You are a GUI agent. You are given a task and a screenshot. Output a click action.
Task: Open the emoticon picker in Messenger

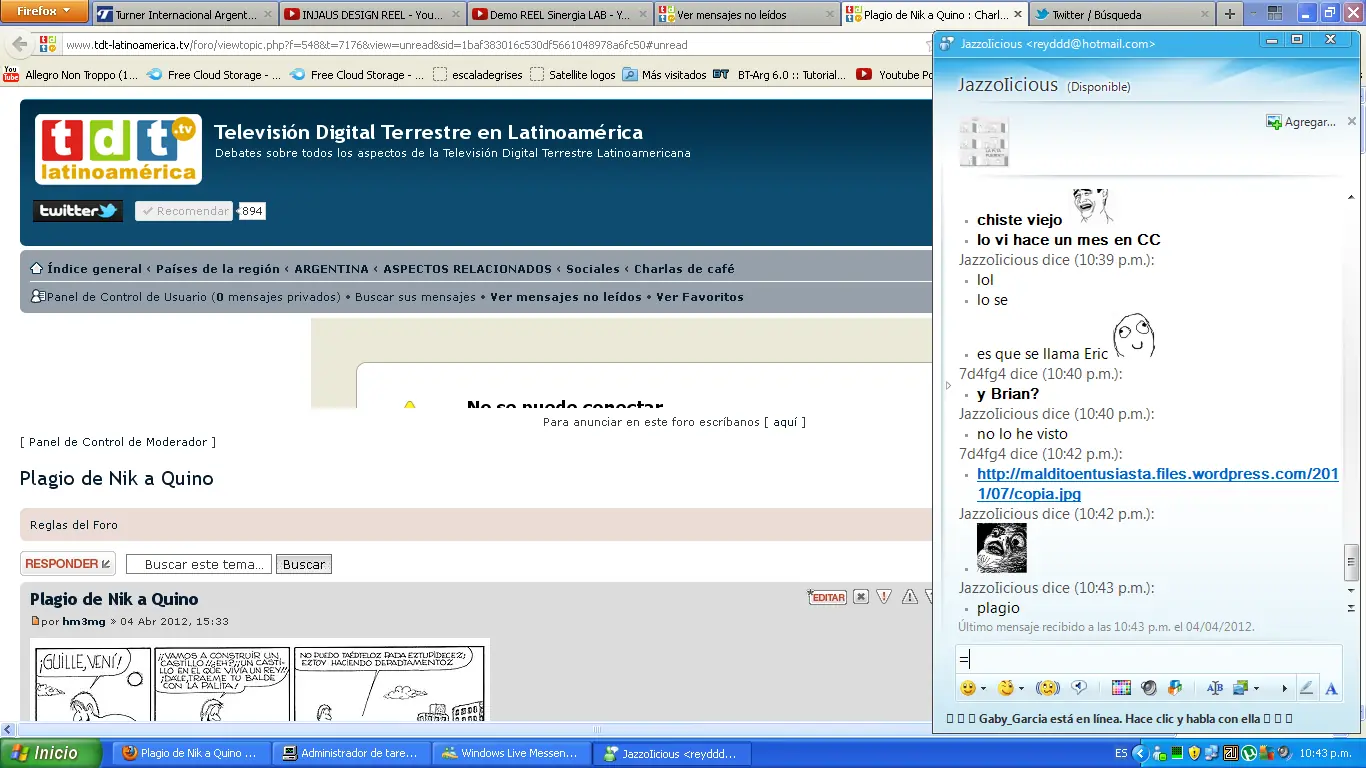coord(967,688)
